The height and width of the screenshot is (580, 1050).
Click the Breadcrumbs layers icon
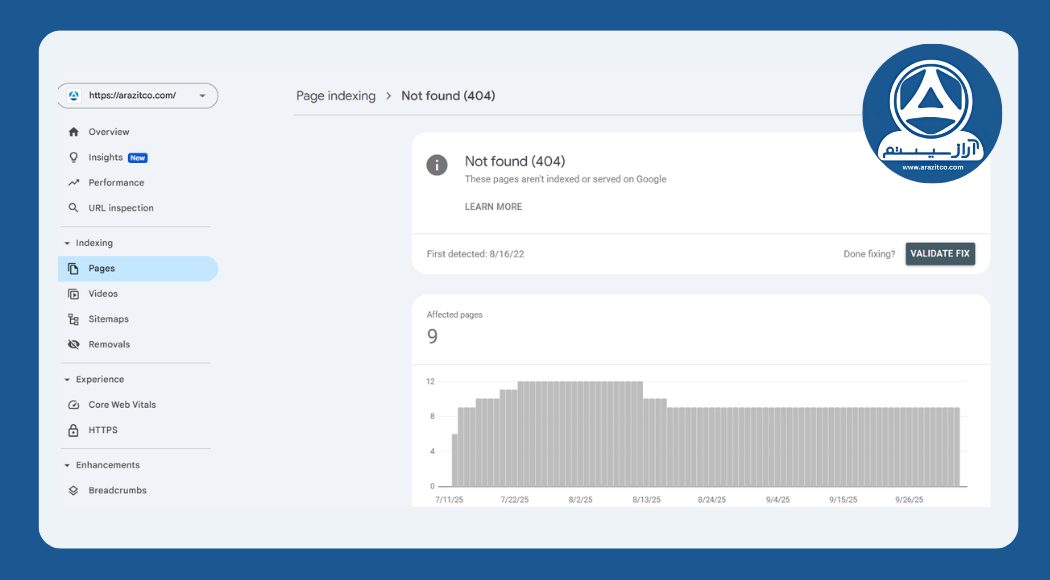[73, 491]
